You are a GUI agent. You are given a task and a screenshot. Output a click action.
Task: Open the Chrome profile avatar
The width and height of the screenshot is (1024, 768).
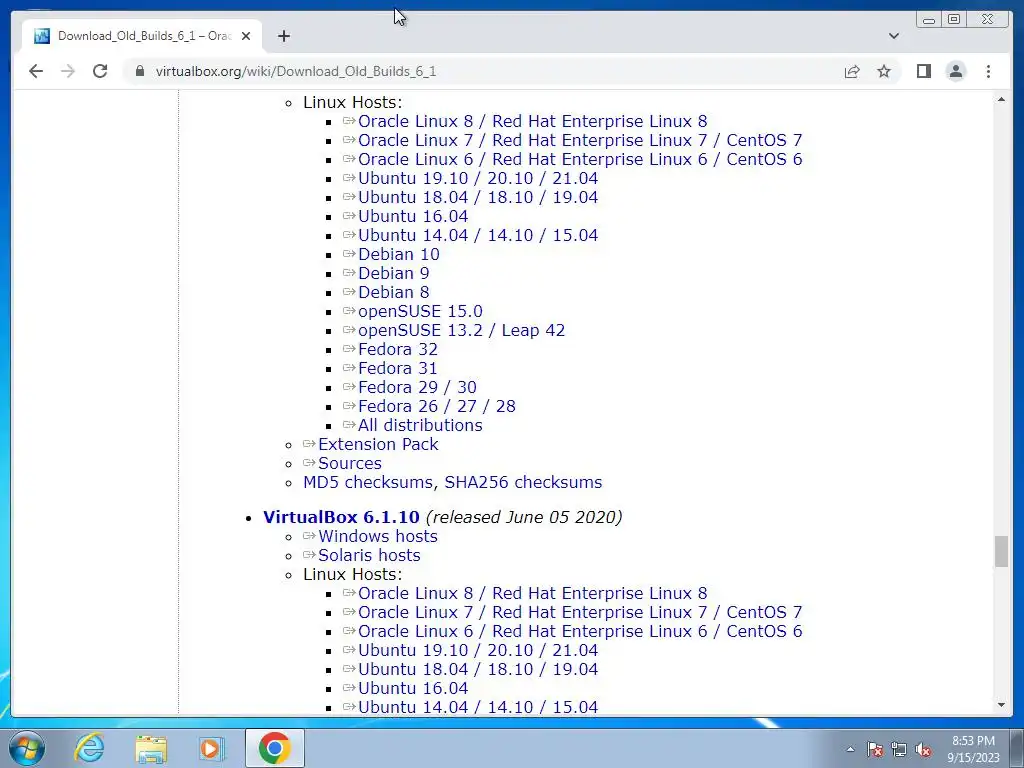click(x=955, y=71)
